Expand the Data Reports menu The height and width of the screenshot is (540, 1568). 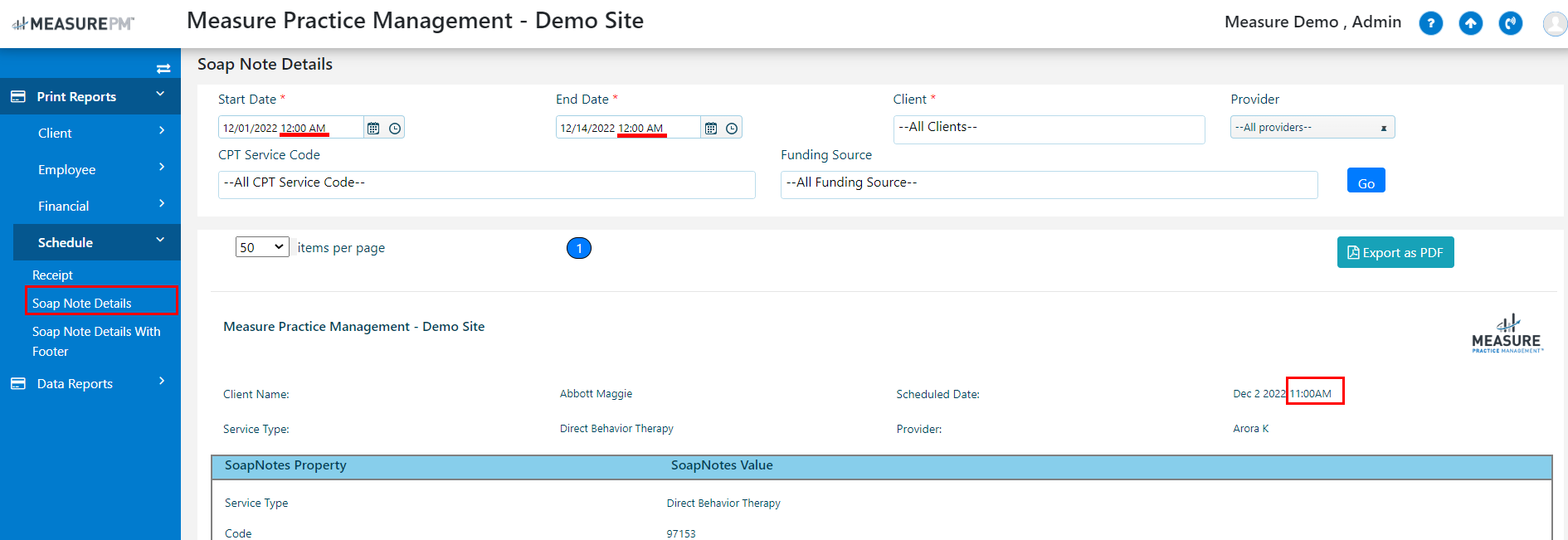tap(162, 382)
